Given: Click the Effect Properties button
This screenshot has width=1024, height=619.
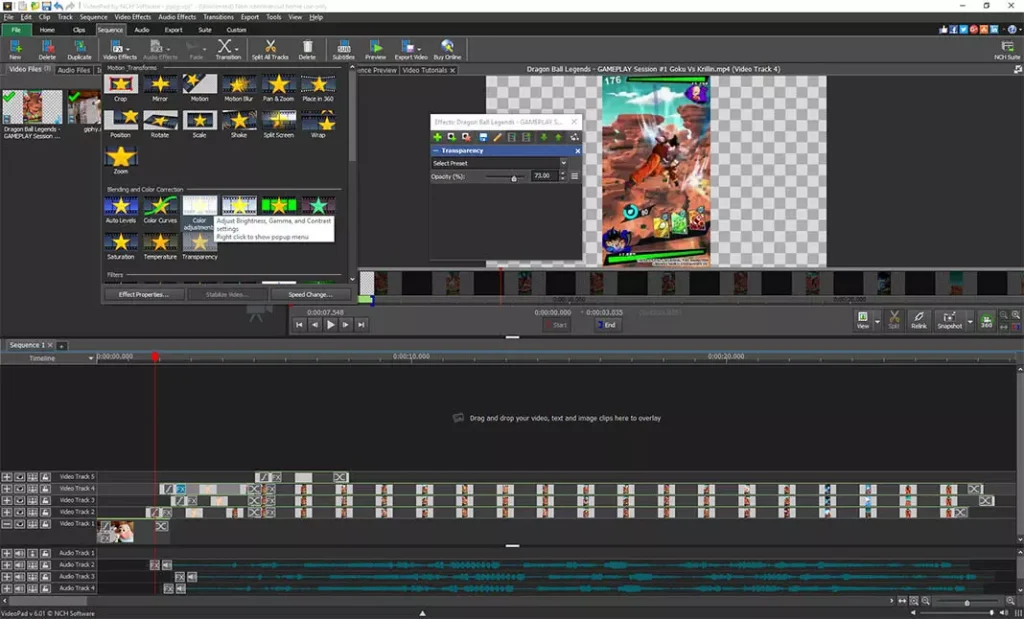Looking at the screenshot, I should [144, 295].
